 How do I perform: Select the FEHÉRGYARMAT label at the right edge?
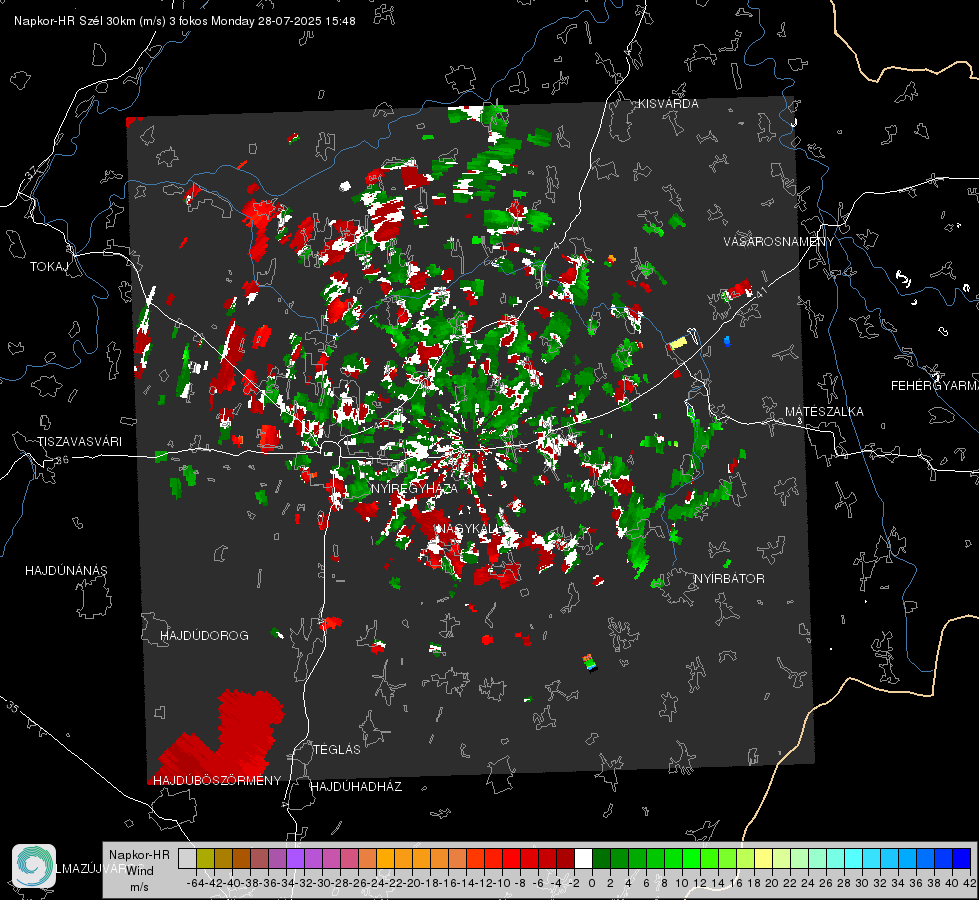935,386
